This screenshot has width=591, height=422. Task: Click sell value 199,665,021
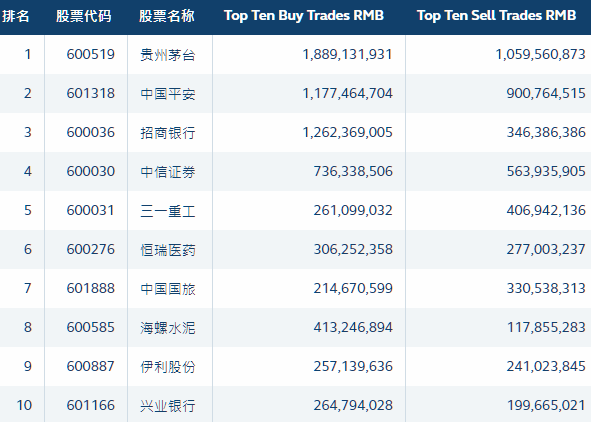point(546,405)
